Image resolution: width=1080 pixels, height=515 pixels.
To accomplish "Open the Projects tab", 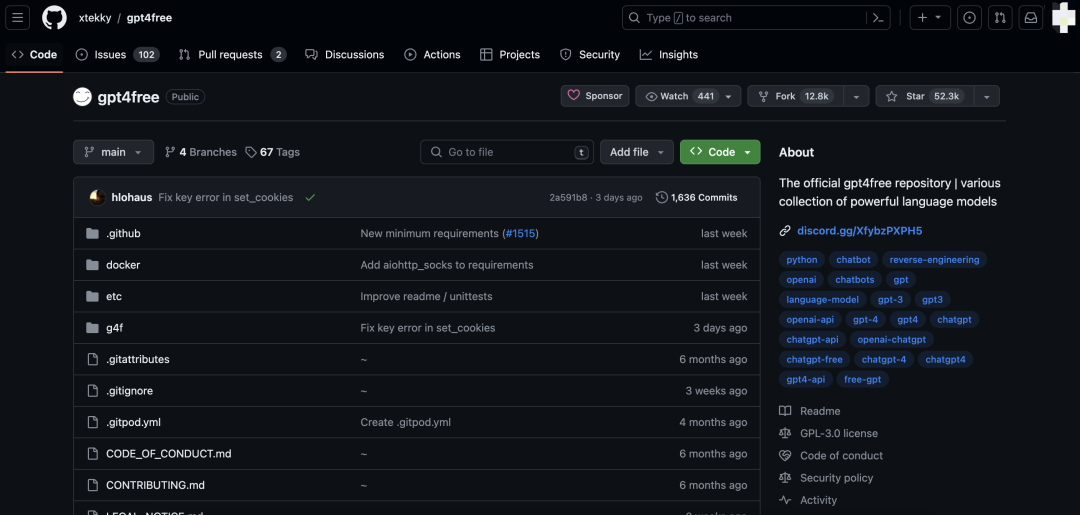I will click(510, 54).
